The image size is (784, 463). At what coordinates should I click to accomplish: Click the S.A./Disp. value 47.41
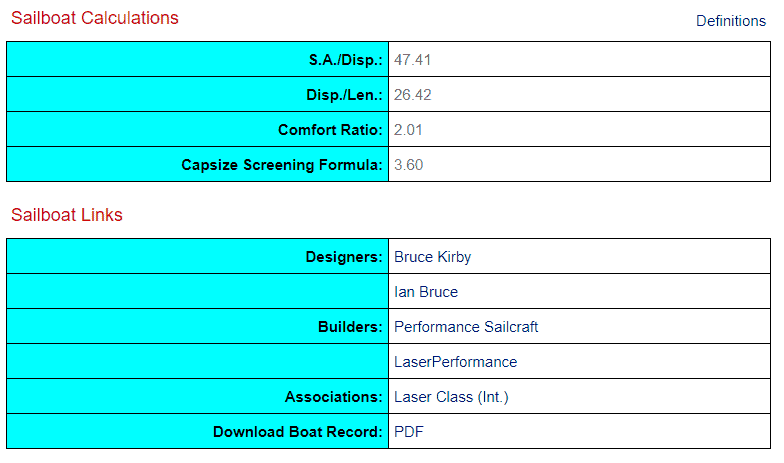click(412, 60)
